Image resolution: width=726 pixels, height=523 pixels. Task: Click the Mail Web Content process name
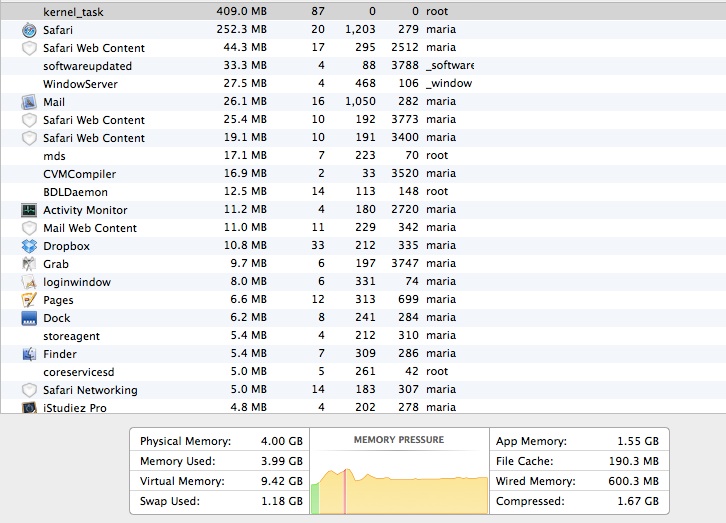tap(90, 228)
